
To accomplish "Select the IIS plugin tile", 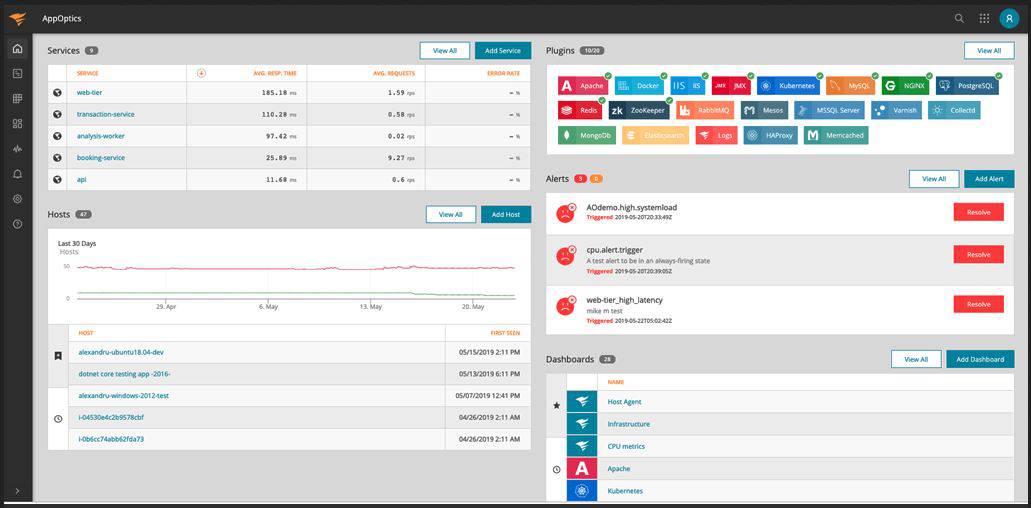I will [x=688, y=85].
